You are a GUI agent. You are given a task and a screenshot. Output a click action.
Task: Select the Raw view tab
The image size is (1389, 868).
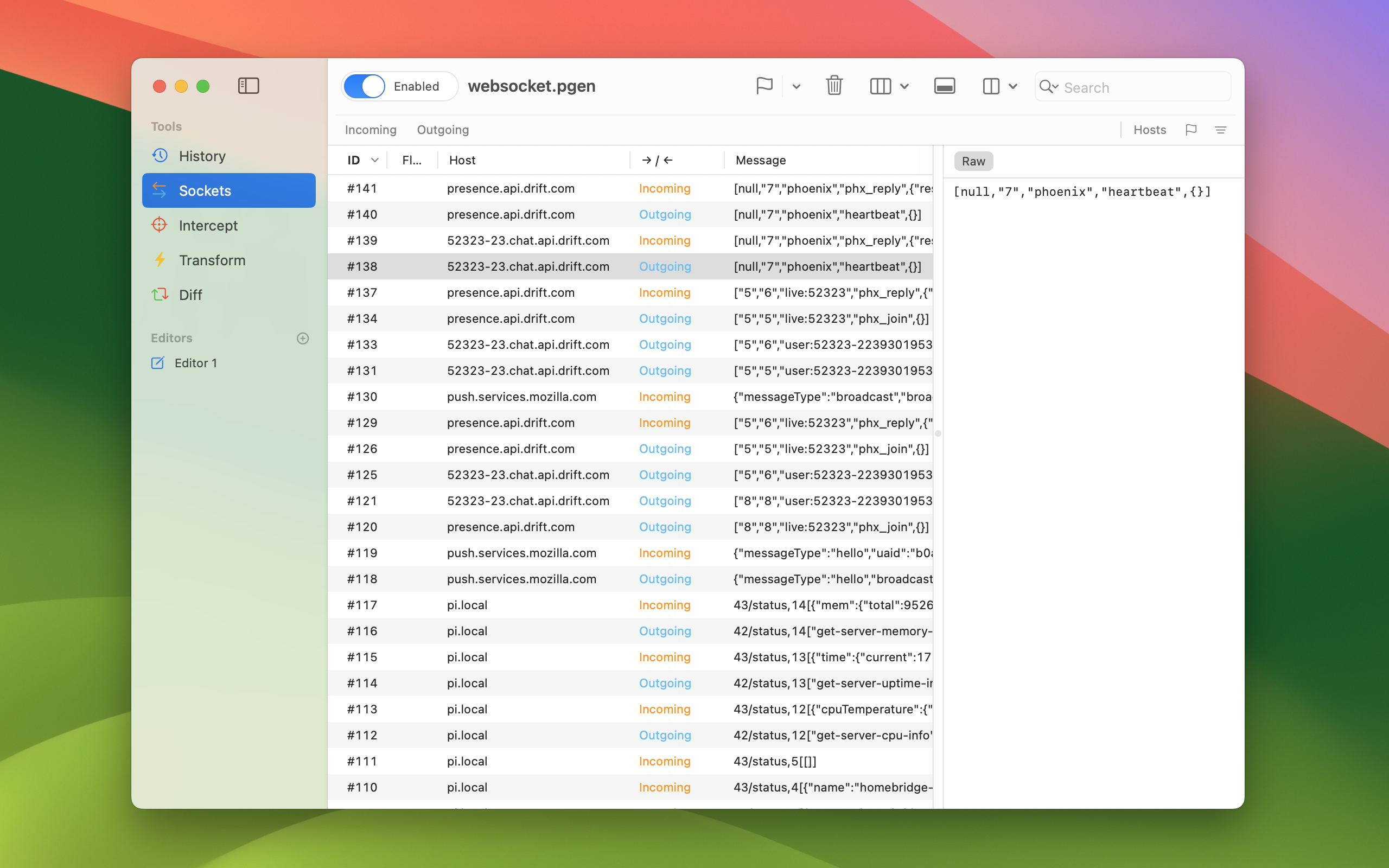click(973, 161)
